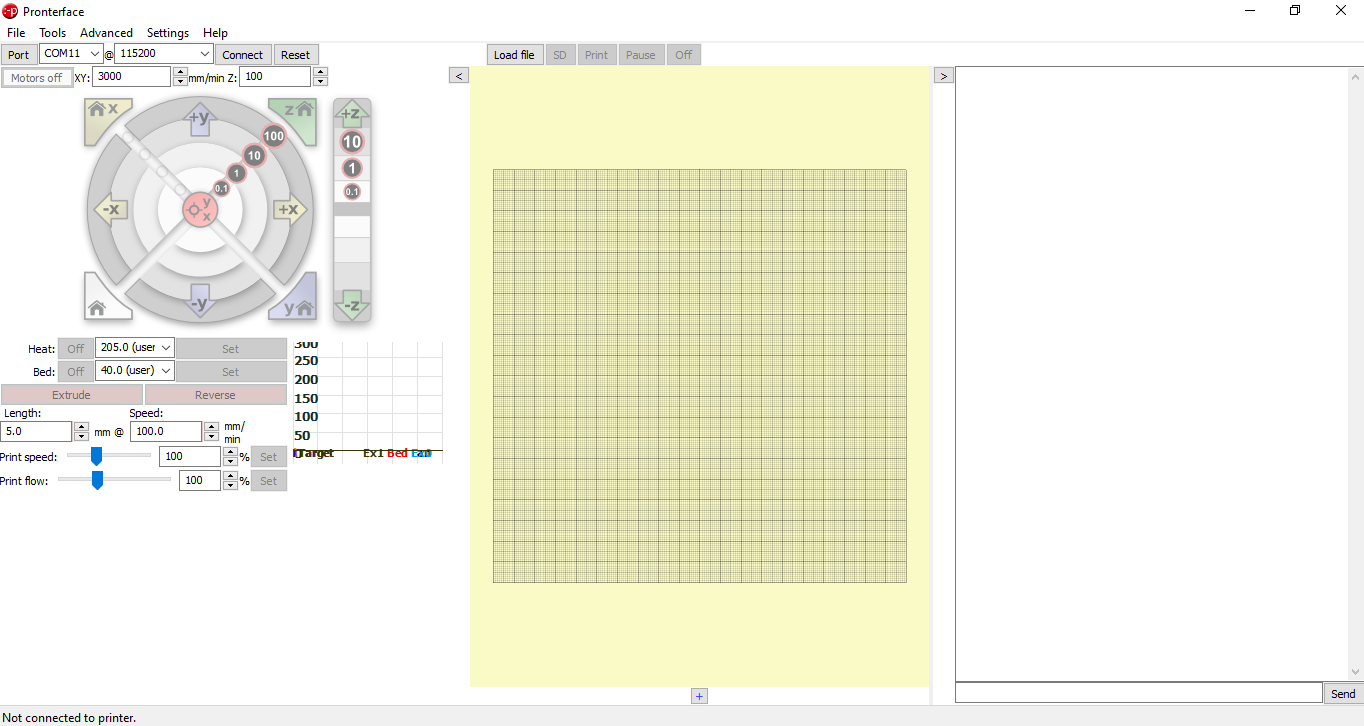Move Z axis up with +Z arrow
Viewport: 1364px width, 726px height.
351,113
